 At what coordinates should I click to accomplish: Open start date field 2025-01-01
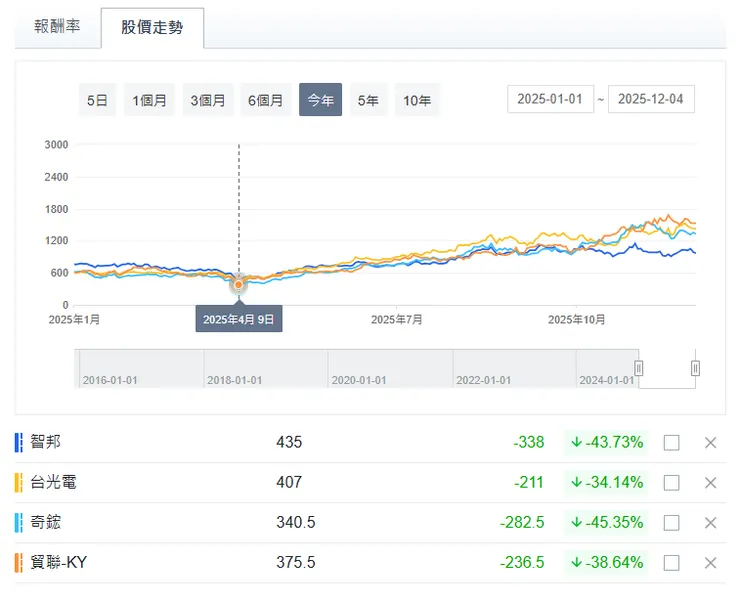coord(550,99)
